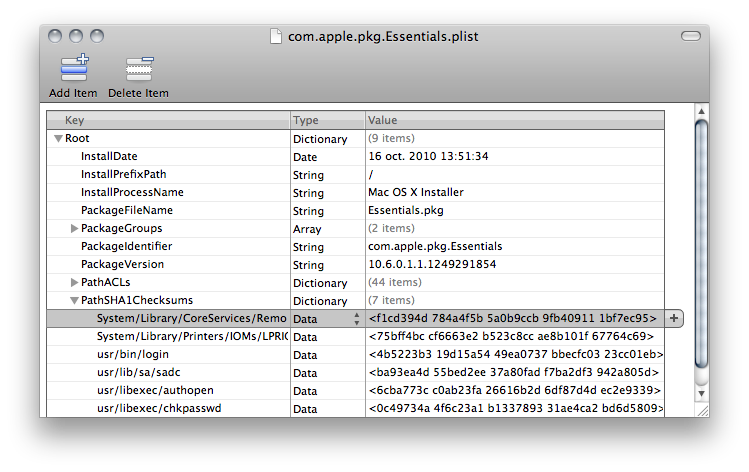Image resolution: width=749 pixels, height=472 pixels.
Task: Expand the PathACLs dictionary
Action: point(74,283)
